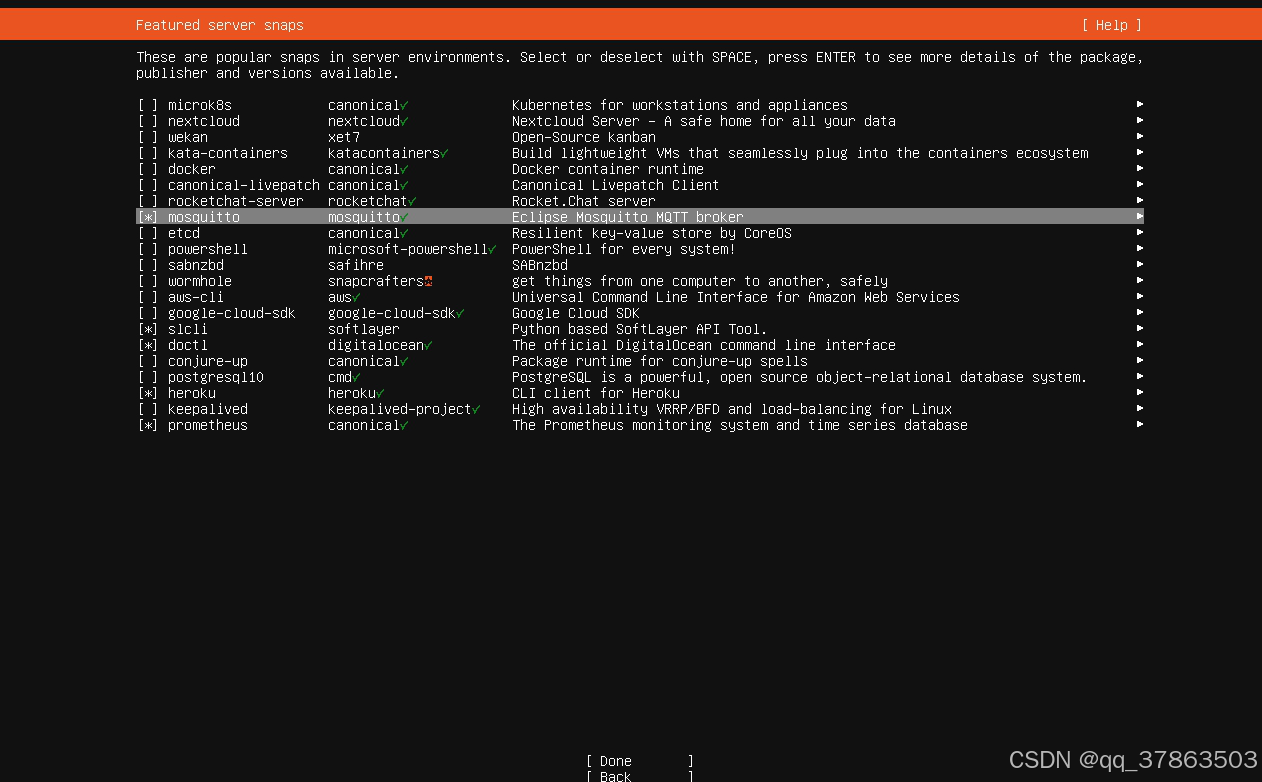Open details arrow on docker row

[x=1140, y=168]
